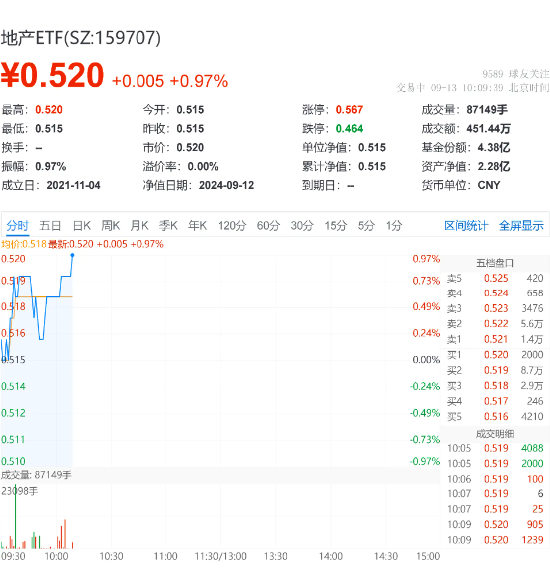Click 9589 球友关注 follower count
The width and height of the screenshot is (550, 583).
point(515,74)
